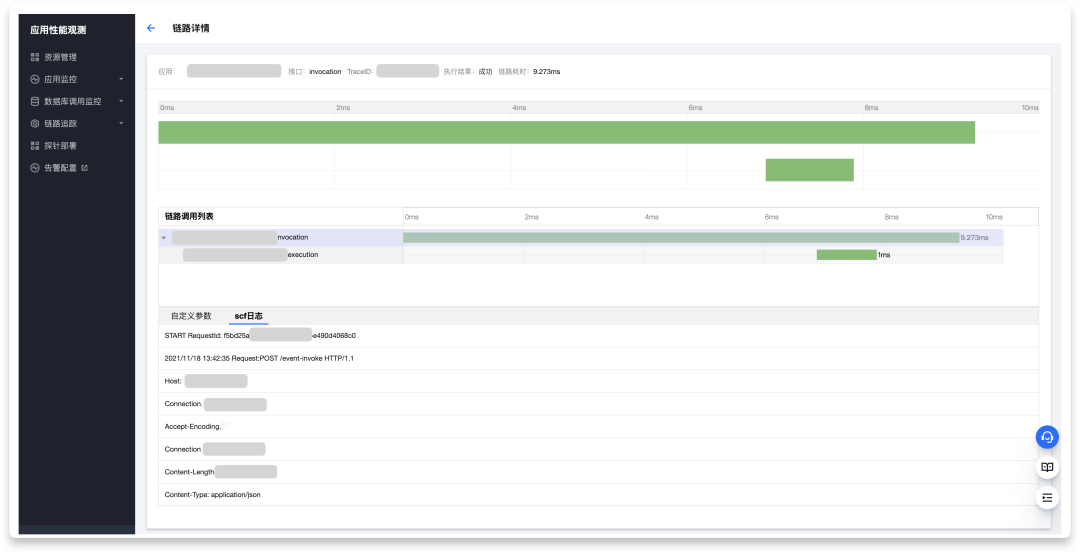Click the long green overview span bar
Viewport: 1080px width, 553px height.
coord(567,132)
